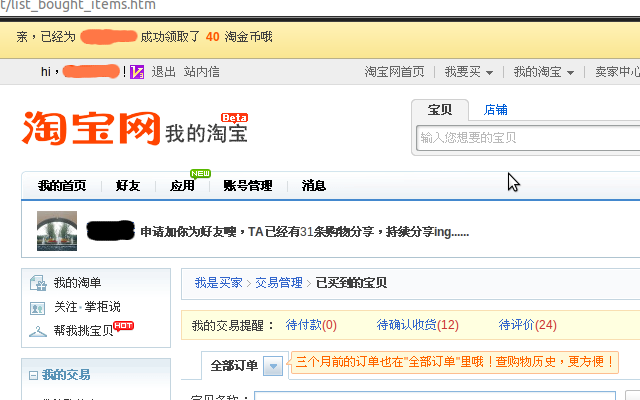Screen dimensions: 640x400
Task: Open the 好友 navigation tab
Action: tap(128, 186)
